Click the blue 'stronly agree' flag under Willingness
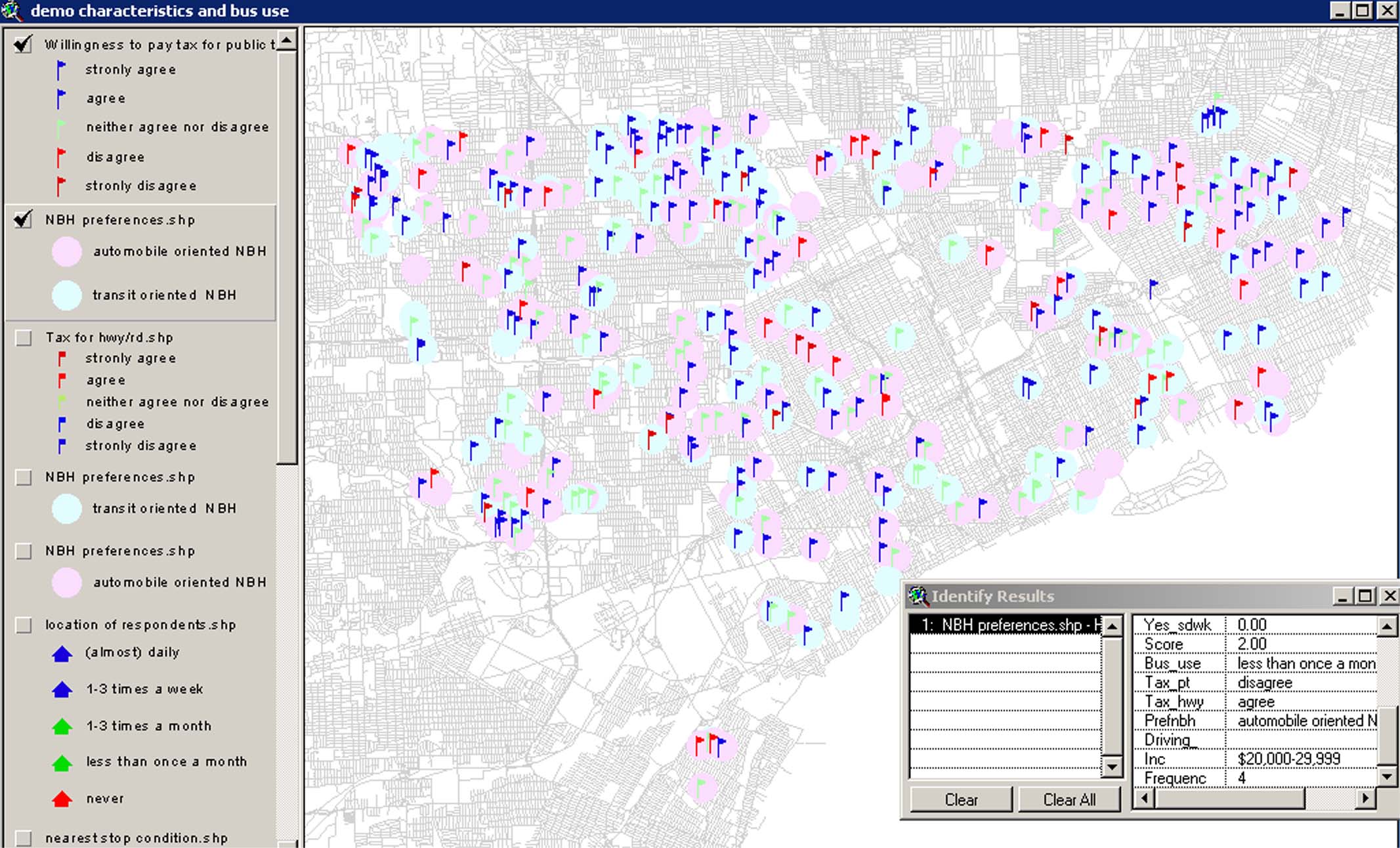1400x848 pixels. click(x=61, y=70)
